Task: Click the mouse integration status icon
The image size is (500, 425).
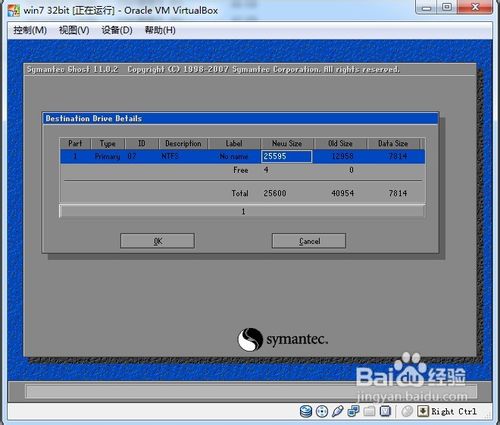Action: [407, 411]
